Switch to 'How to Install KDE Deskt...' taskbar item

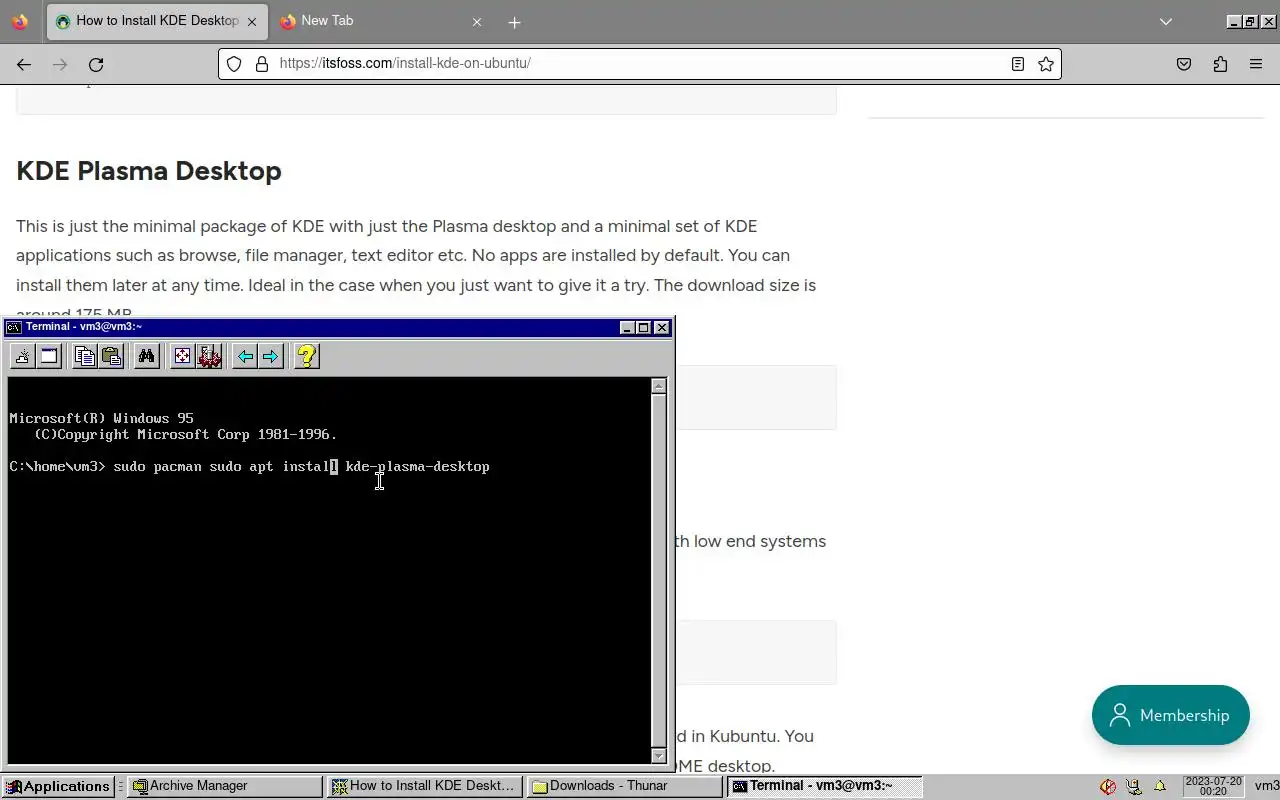tap(425, 786)
